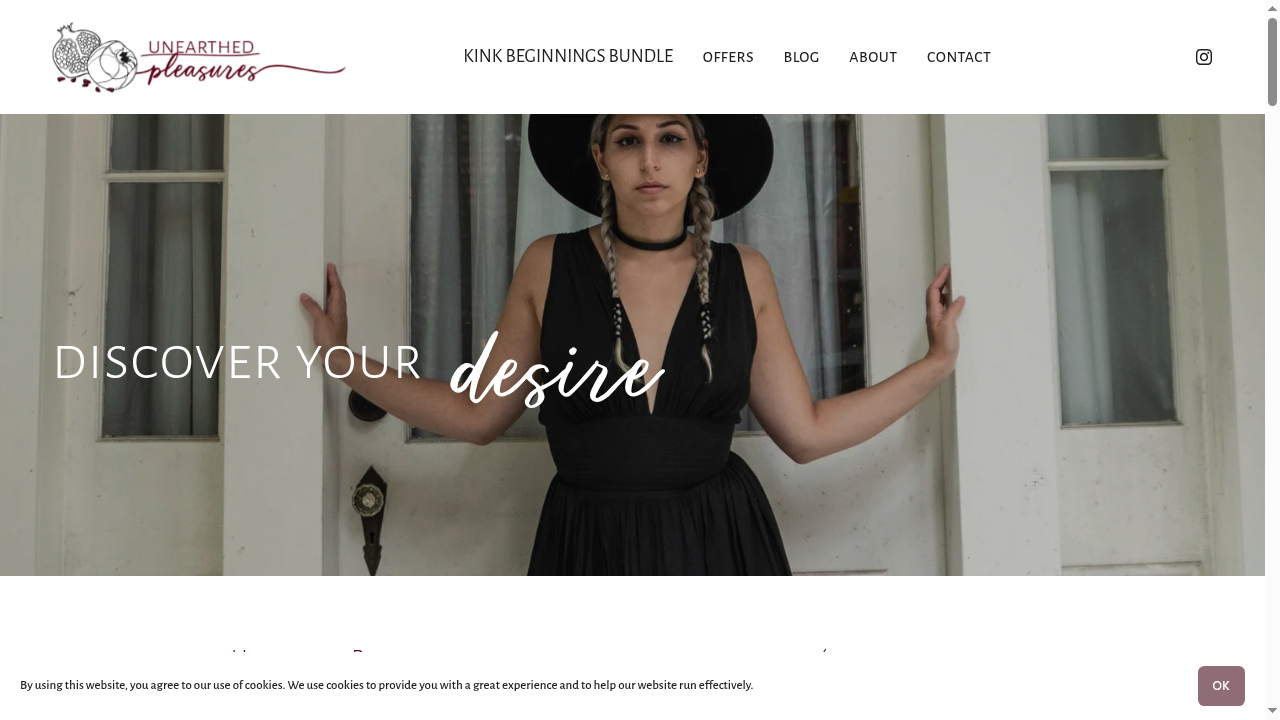Click the cookie notice text

(386, 685)
